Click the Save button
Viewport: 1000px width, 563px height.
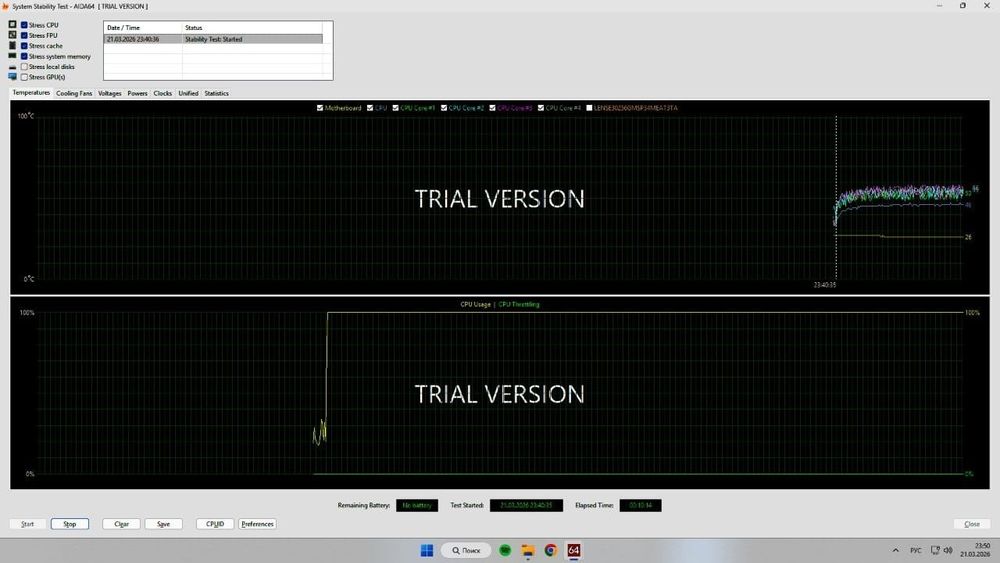point(163,523)
